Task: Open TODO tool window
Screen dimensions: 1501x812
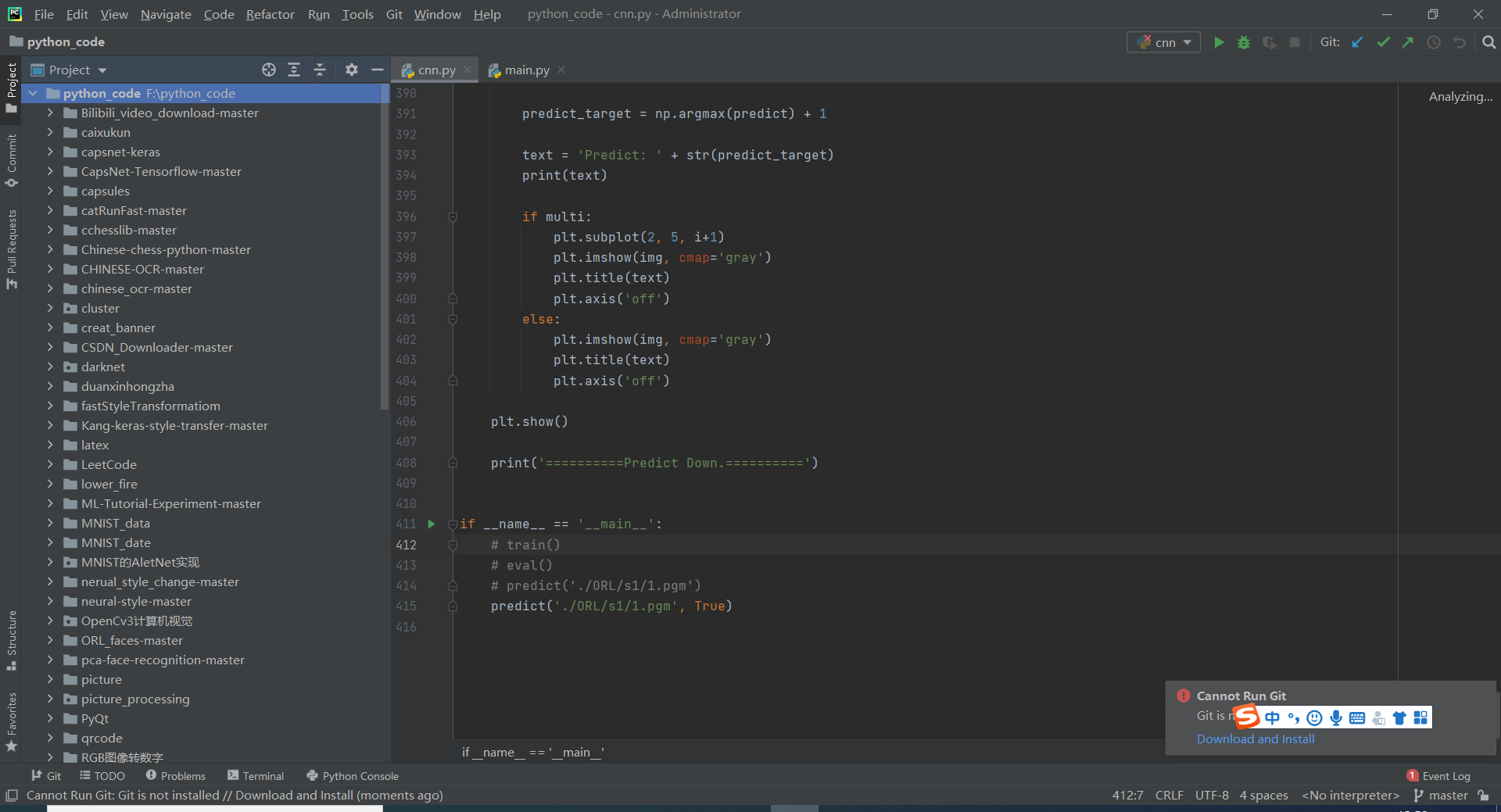Action: pos(102,776)
